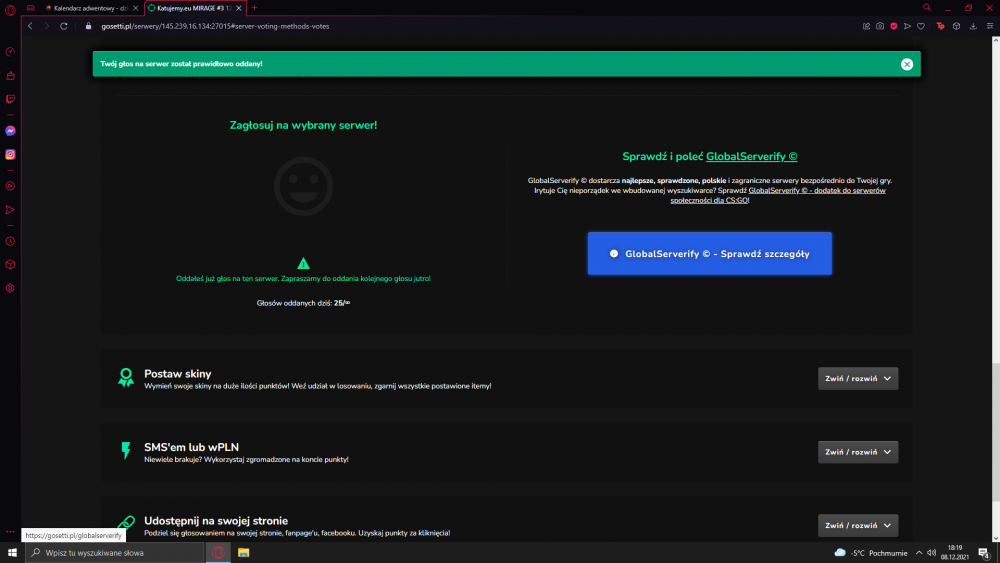Open sidebar setup three-dots menu
This screenshot has height=563, width=1000.
(10, 532)
